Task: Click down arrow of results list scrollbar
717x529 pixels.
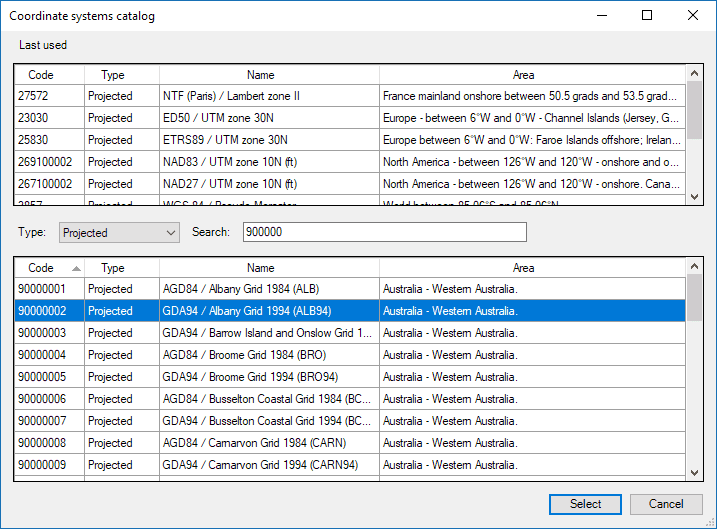Action: point(694,473)
